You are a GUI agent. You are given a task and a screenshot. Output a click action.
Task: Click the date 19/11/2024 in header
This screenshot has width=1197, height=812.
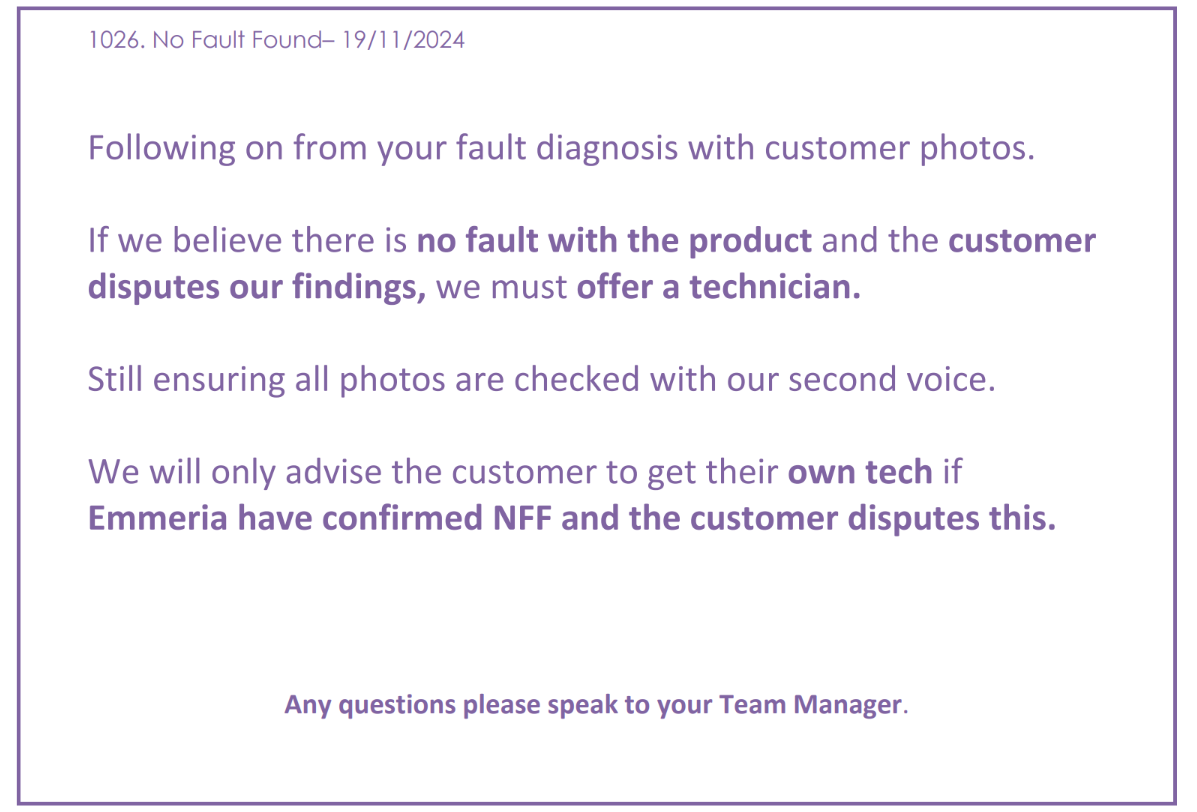[402, 40]
